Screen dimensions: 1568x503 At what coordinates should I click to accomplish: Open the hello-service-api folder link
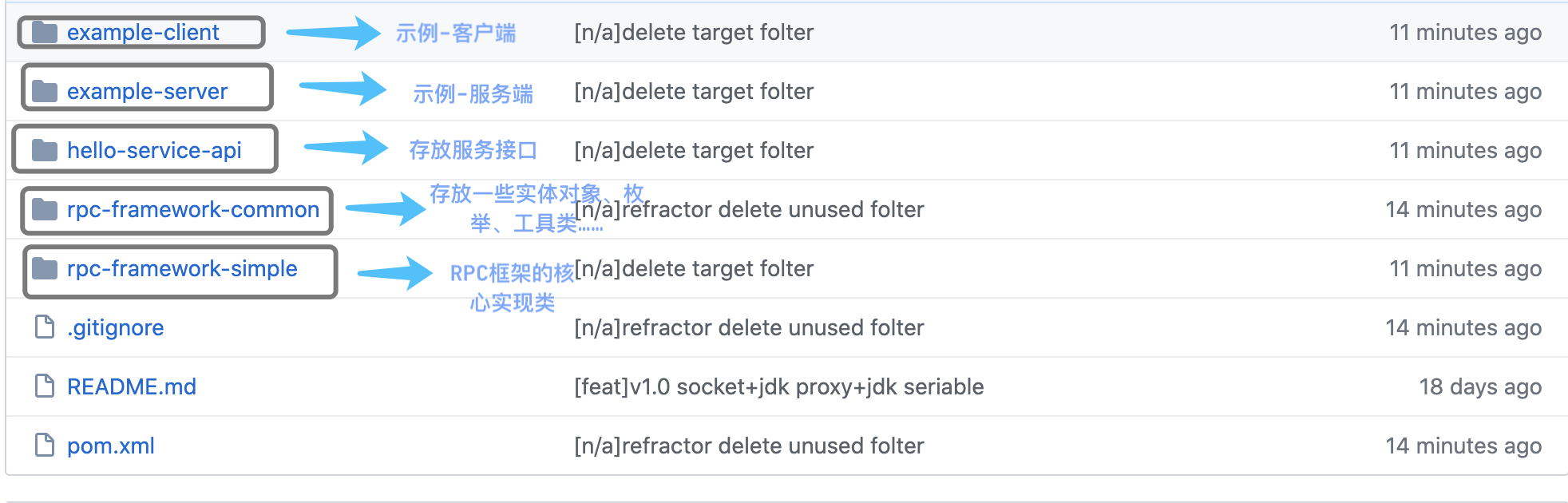(x=154, y=150)
